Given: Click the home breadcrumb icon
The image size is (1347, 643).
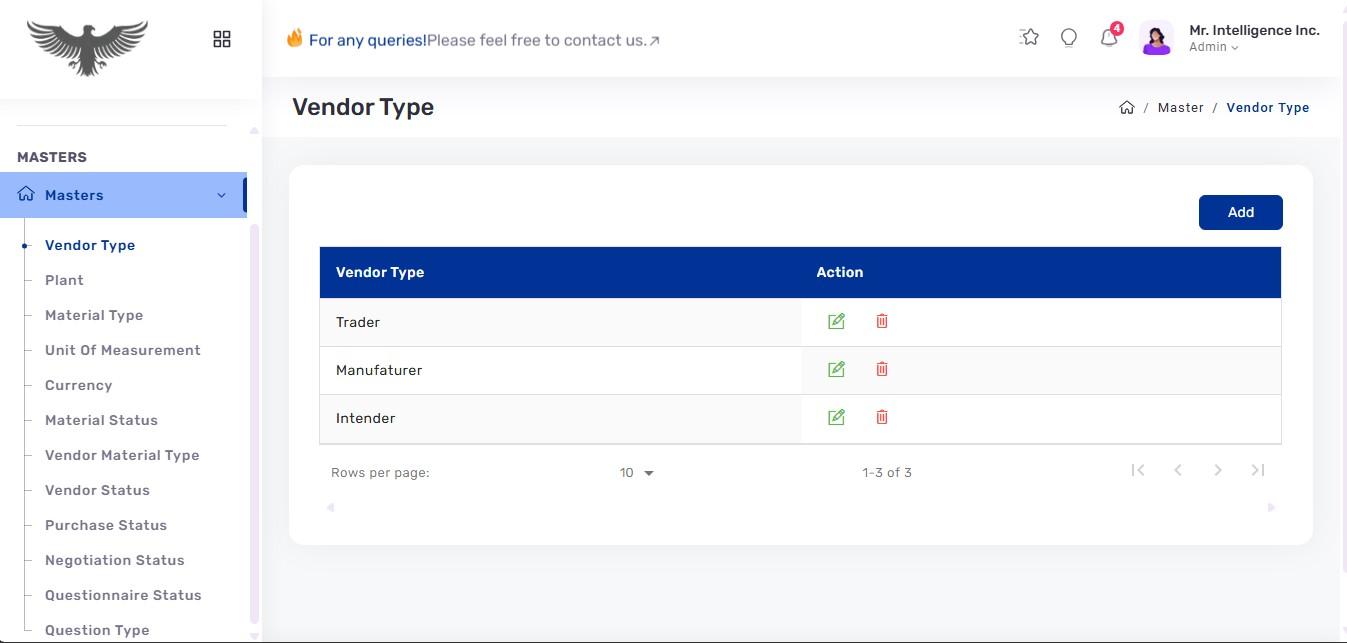Looking at the screenshot, I should pyautogui.click(x=1127, y=108).
